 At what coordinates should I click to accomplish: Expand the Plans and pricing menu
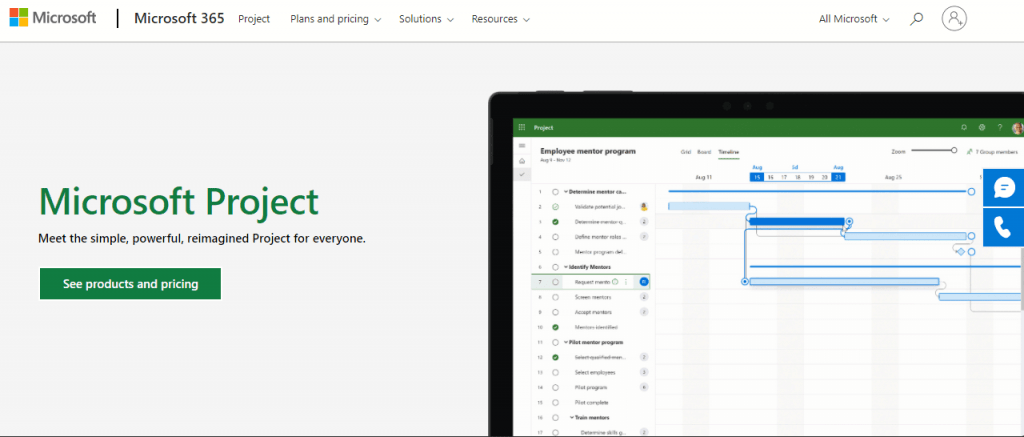336,19
